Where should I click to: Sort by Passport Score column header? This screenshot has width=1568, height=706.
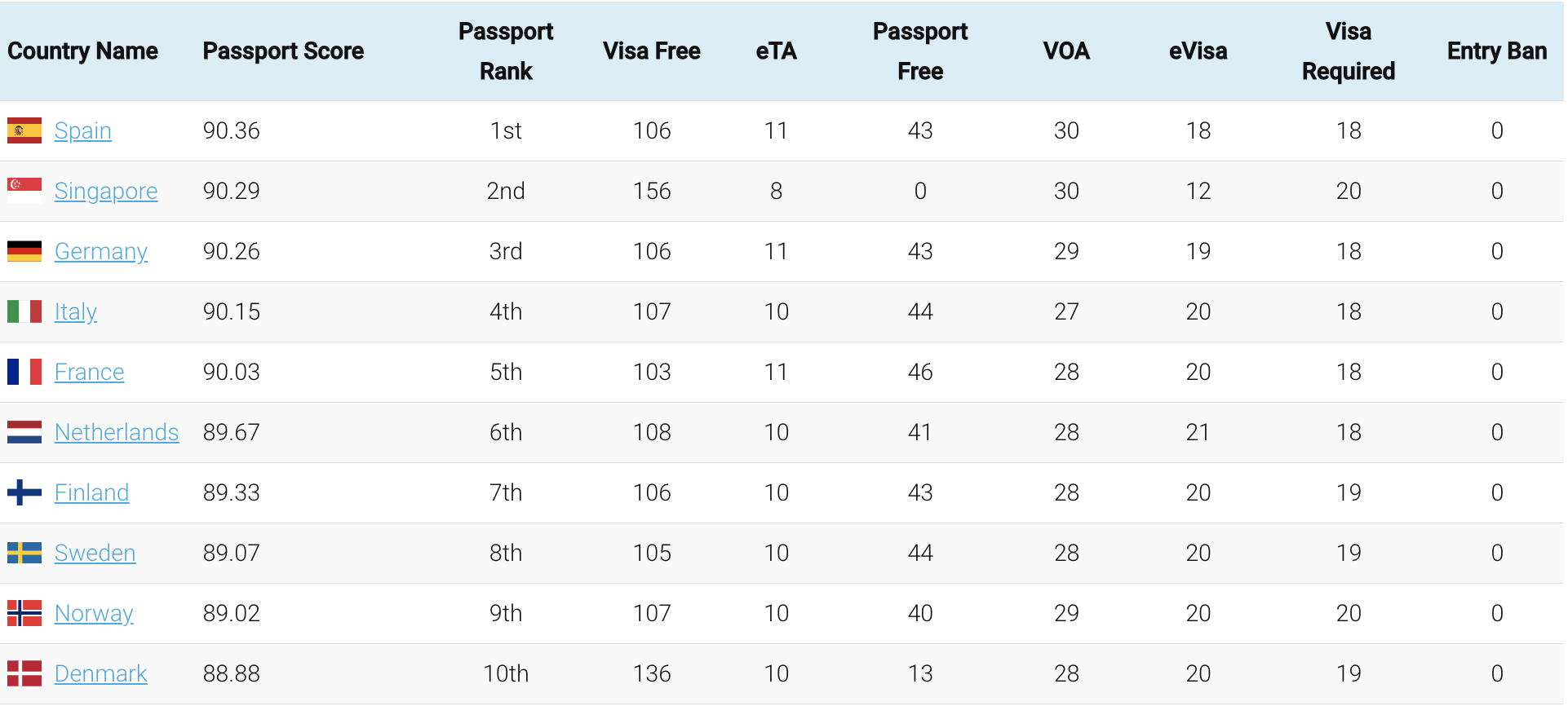[x=283, y=51]
